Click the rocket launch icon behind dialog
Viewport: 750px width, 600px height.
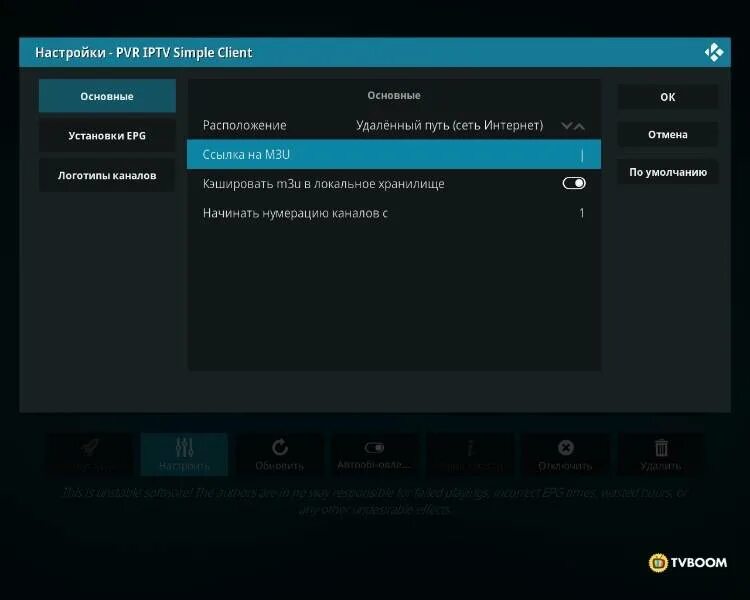click(x=89, y=448)
